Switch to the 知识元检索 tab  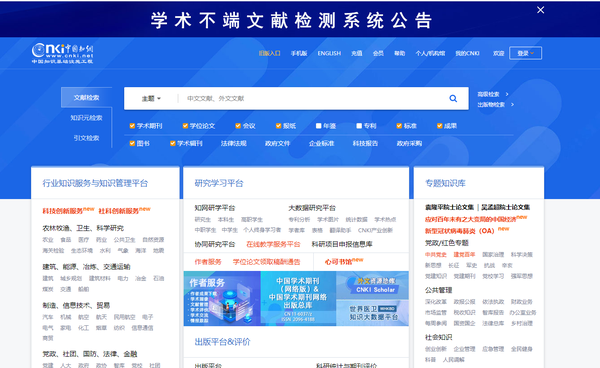[x=86, y=118]
